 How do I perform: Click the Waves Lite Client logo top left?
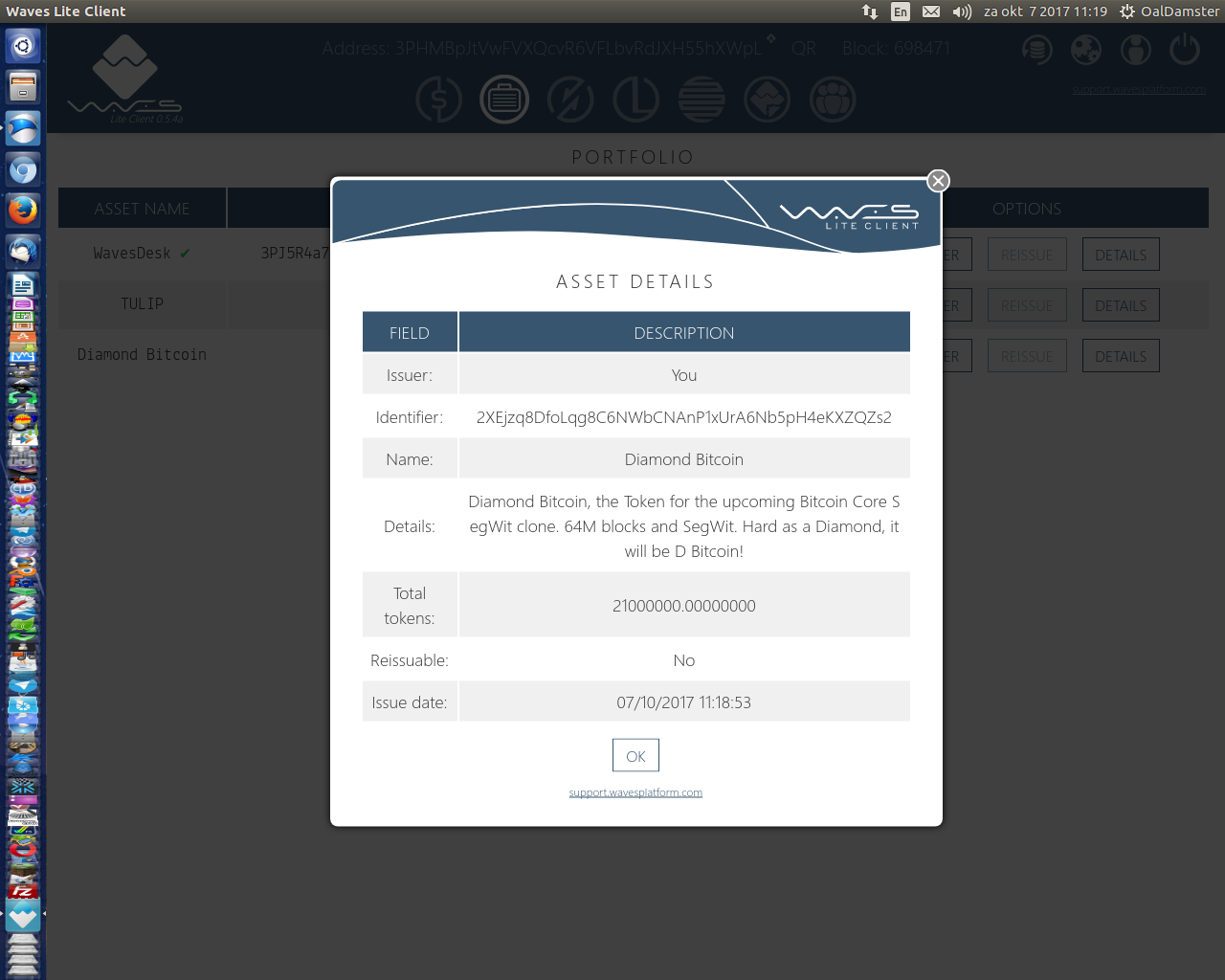point(125,79)
